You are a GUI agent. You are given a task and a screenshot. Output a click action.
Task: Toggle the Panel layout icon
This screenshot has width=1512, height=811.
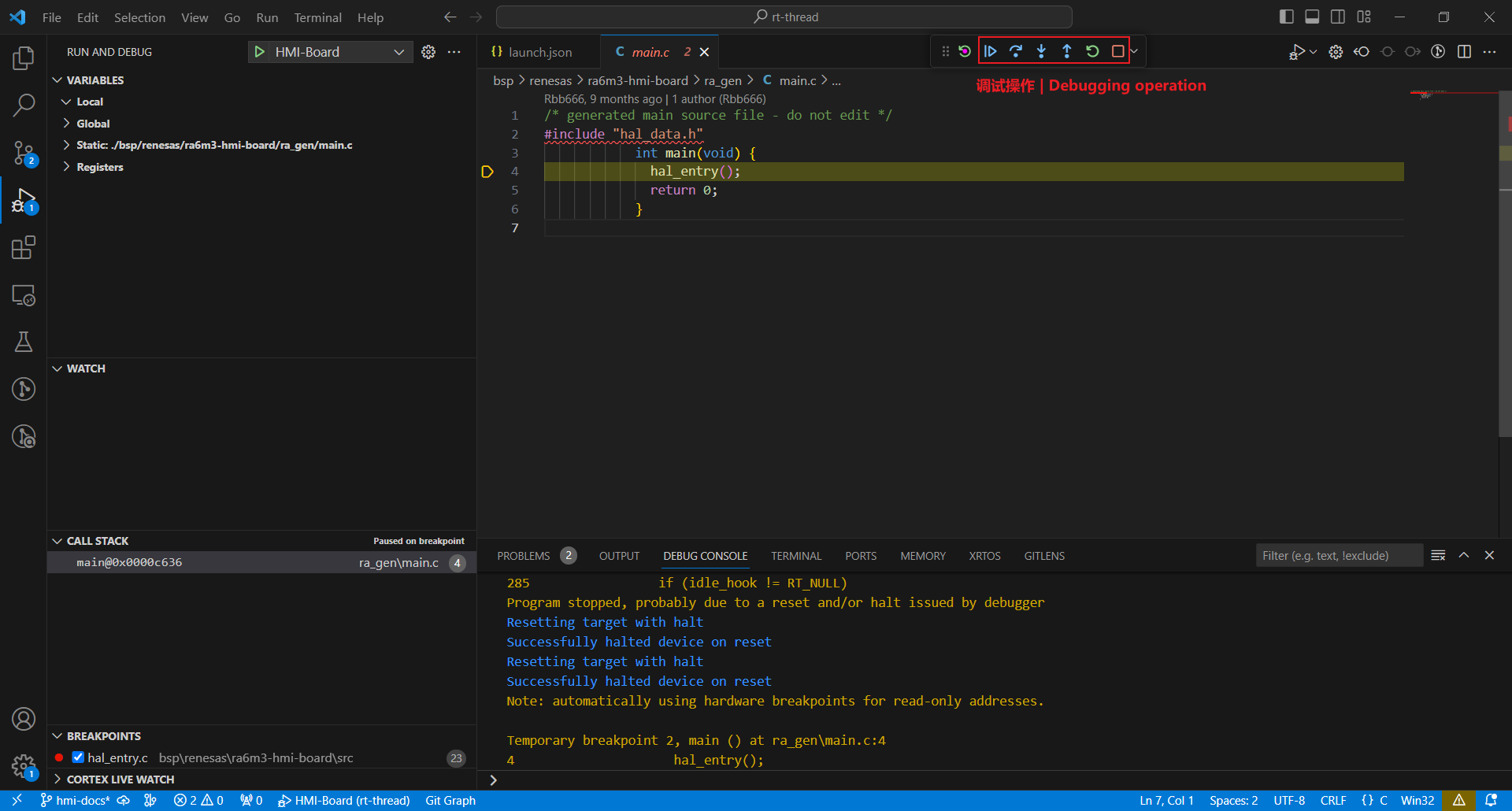(1312, 17)
